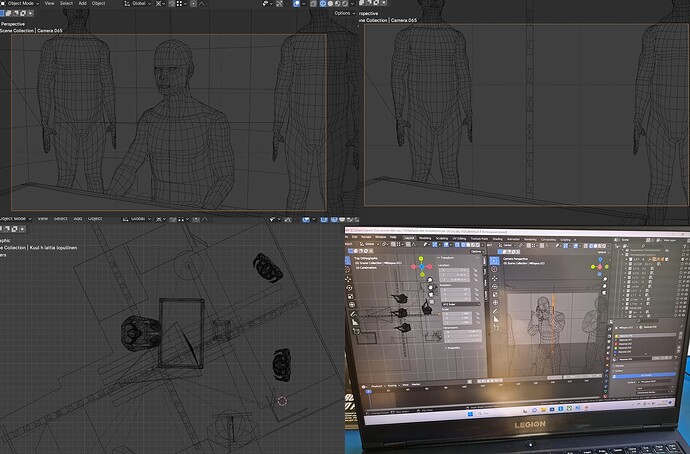Switch to Animation workspace tab on laptop
The width and height of the screenshot is (690, 454).
[x=513, y=239]
